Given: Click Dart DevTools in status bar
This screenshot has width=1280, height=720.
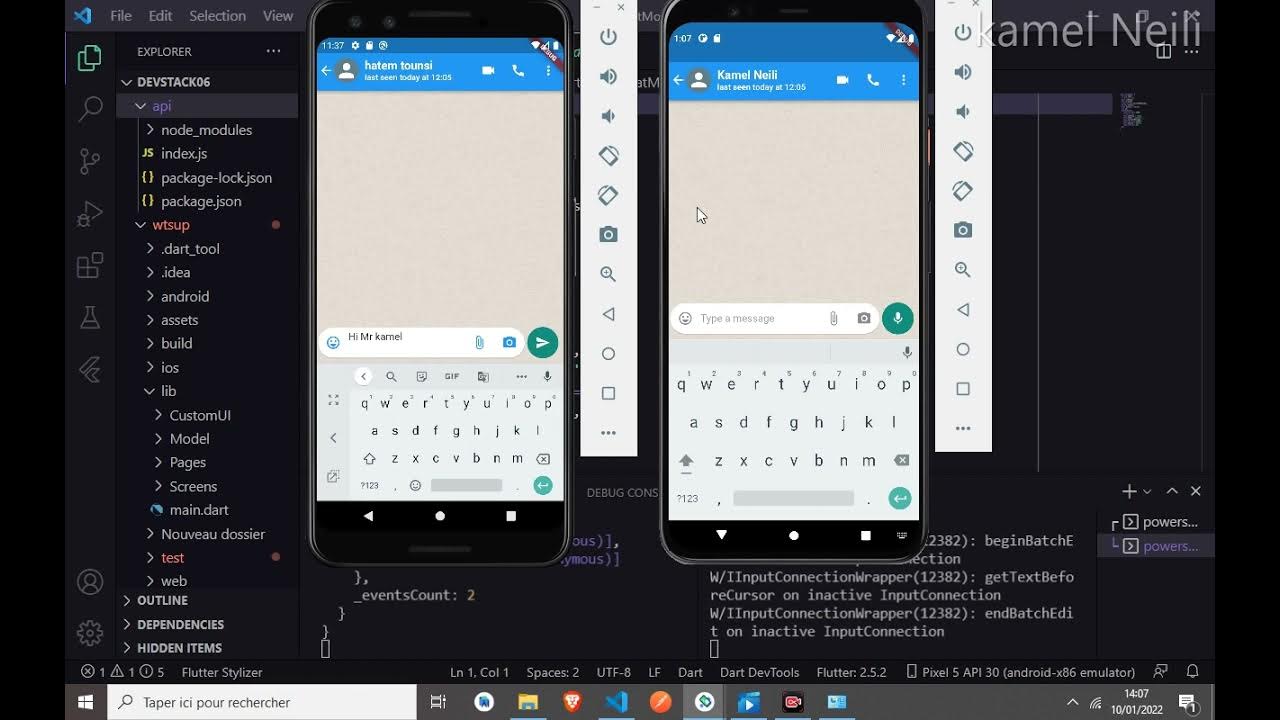Looking at the screenshot, I should 759,672.
